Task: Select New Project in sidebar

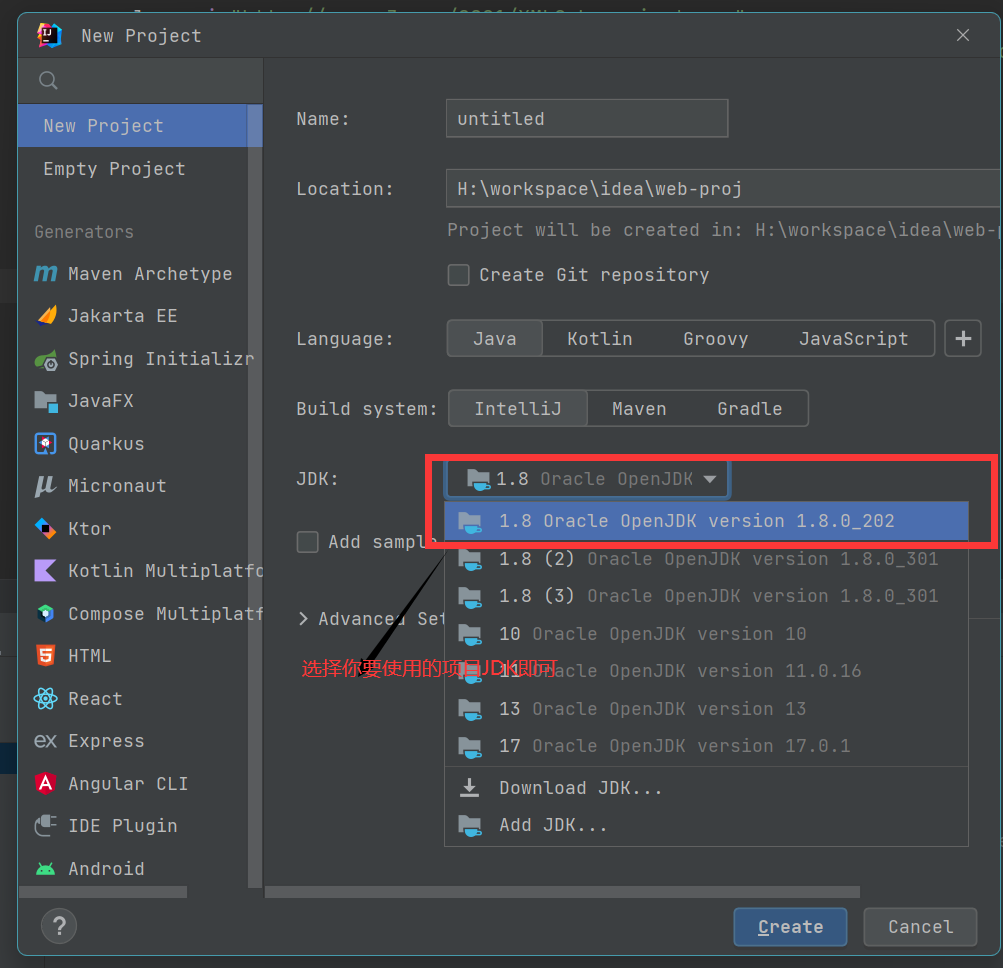Action: pyautogui.click(x=133, y=125)
